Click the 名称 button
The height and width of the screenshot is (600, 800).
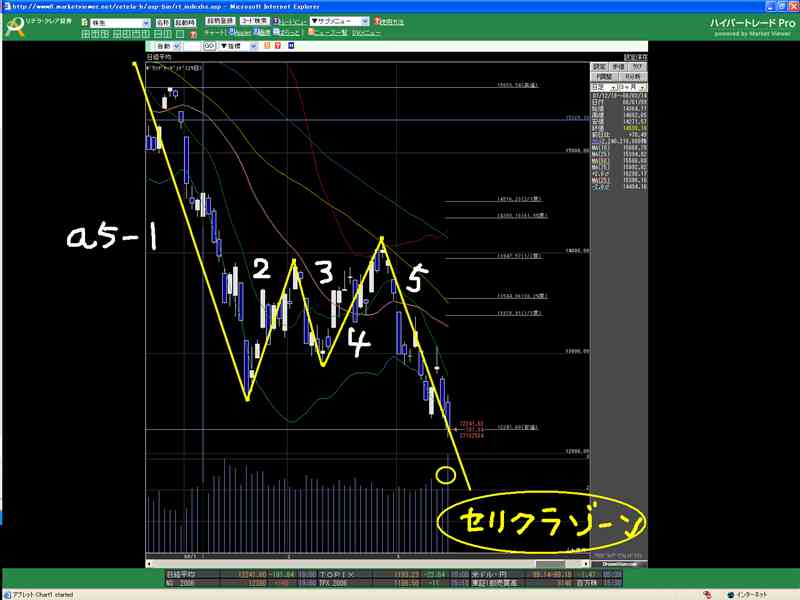163,23
